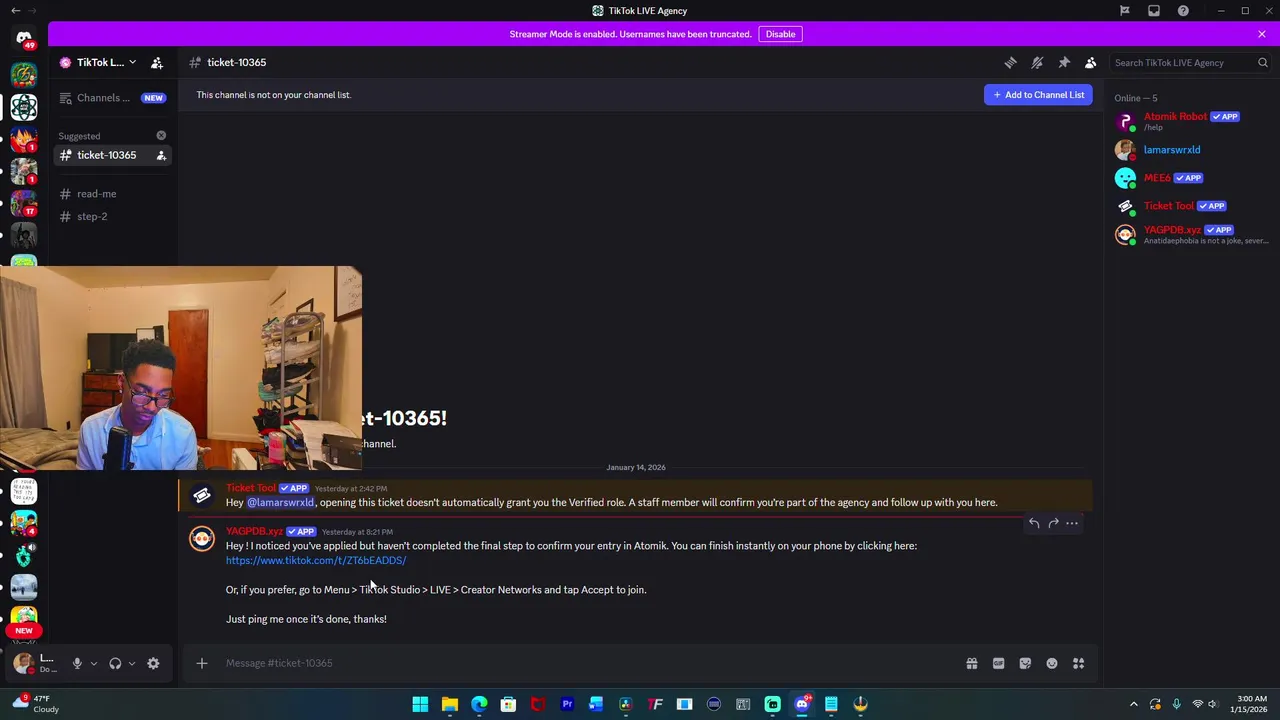Open Discord direct messages home icon
Image resolution: width=1280 pixels, height=720 pixels.
click(24, 39)
